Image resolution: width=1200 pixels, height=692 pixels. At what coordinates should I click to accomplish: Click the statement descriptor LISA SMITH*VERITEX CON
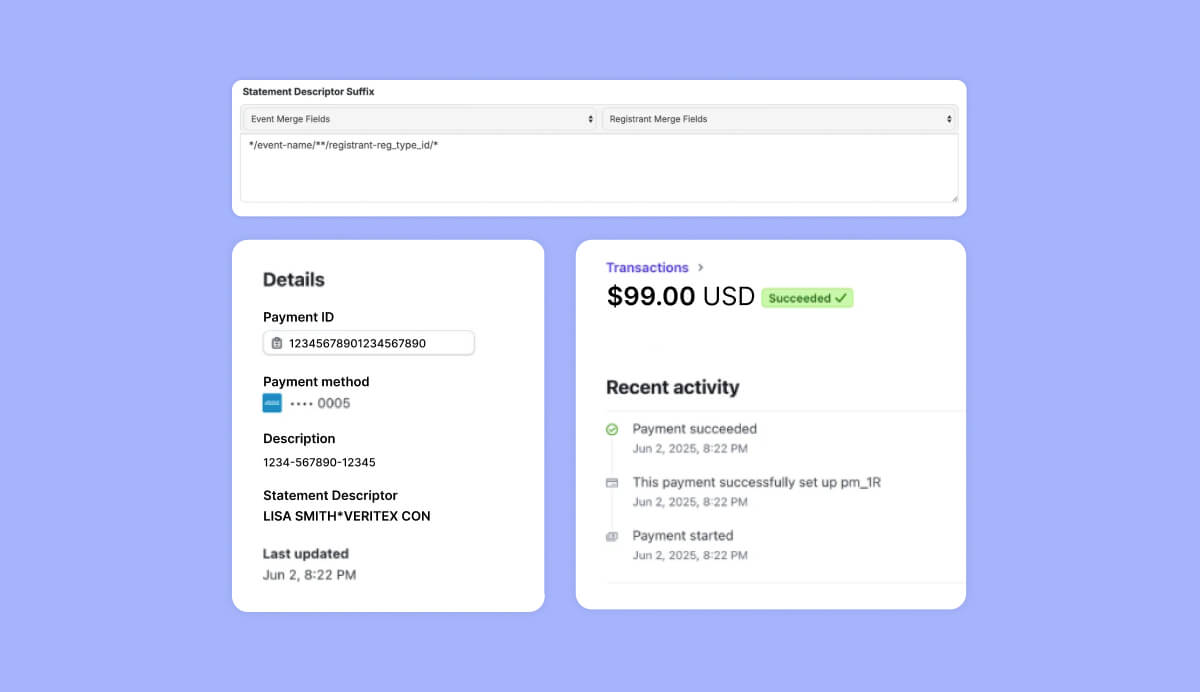pos(347,516)
